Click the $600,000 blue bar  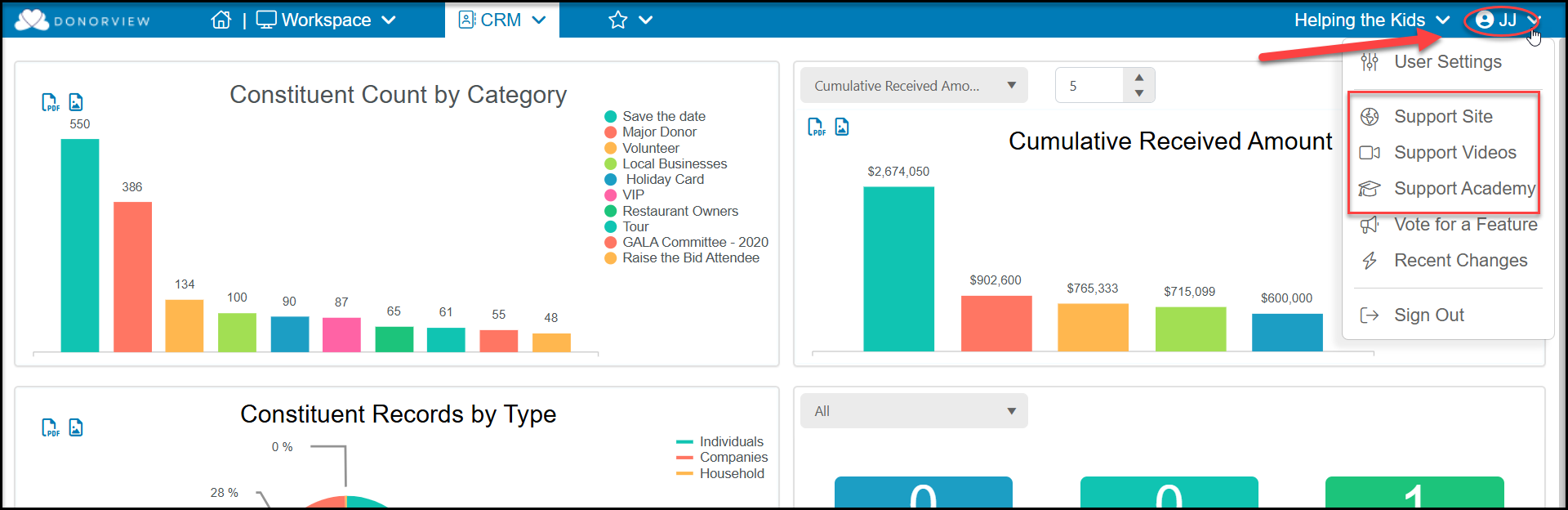[x=1287, y=333]
